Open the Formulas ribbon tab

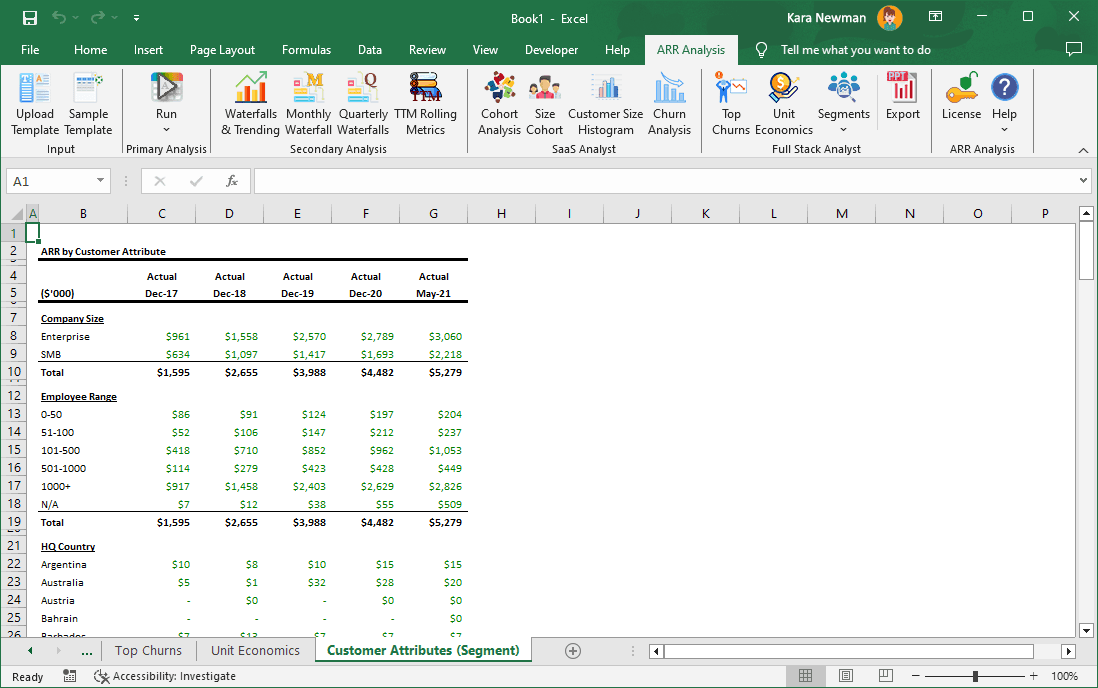point(306,49)
